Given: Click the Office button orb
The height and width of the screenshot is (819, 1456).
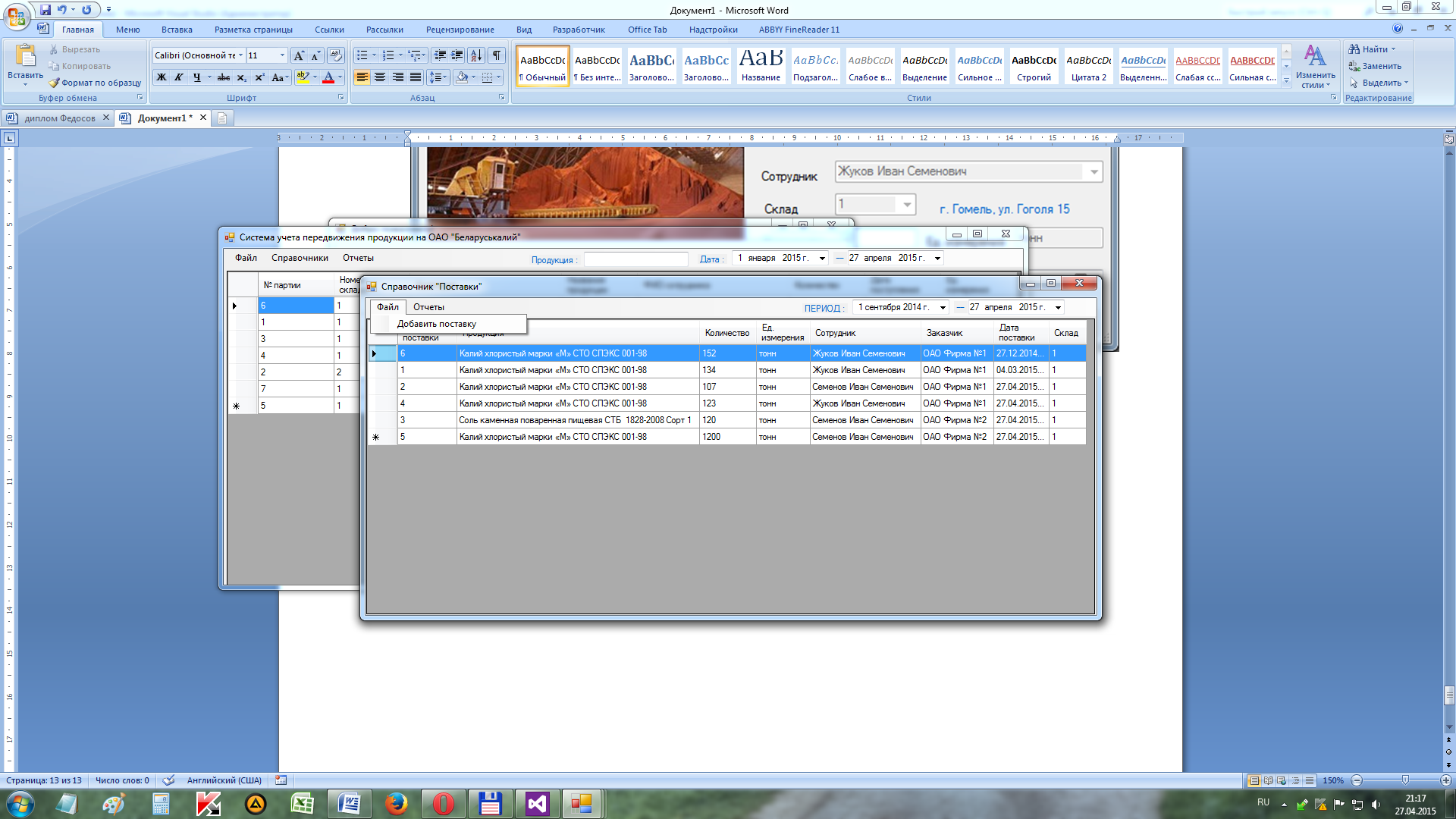Looking at the screenshot, I should [17, 15].
